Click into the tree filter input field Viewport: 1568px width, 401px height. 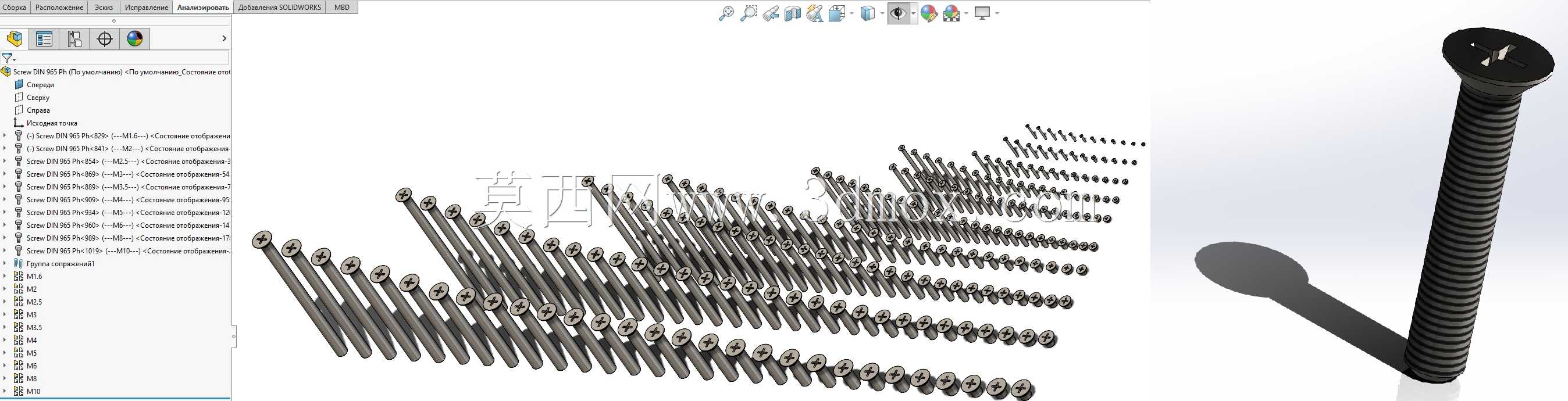pos(122,59)
